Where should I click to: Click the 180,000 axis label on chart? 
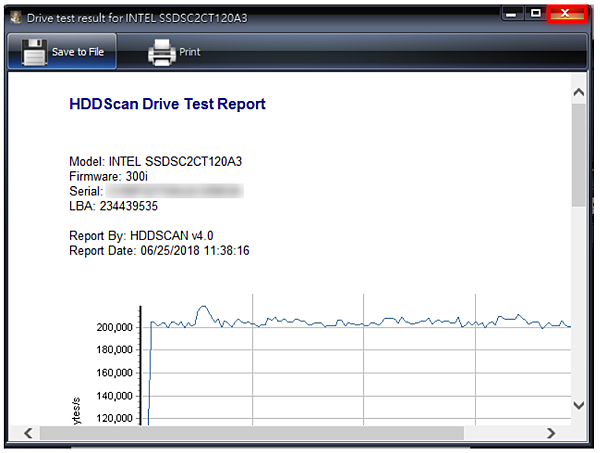pyautogui.click(x=114, y=350)
